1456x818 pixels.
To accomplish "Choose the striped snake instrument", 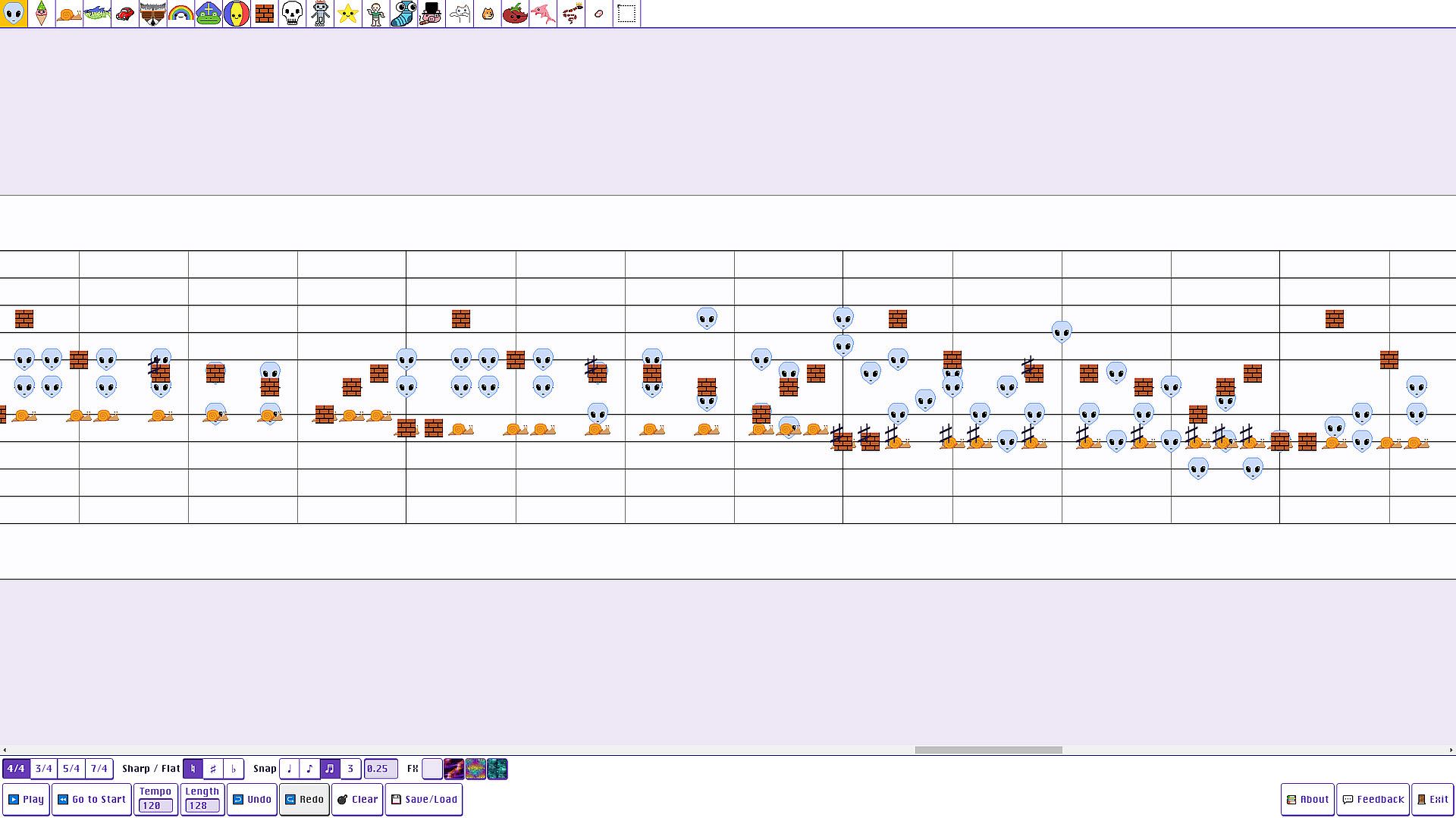I will pyautogui.click(x=570, y=14).
